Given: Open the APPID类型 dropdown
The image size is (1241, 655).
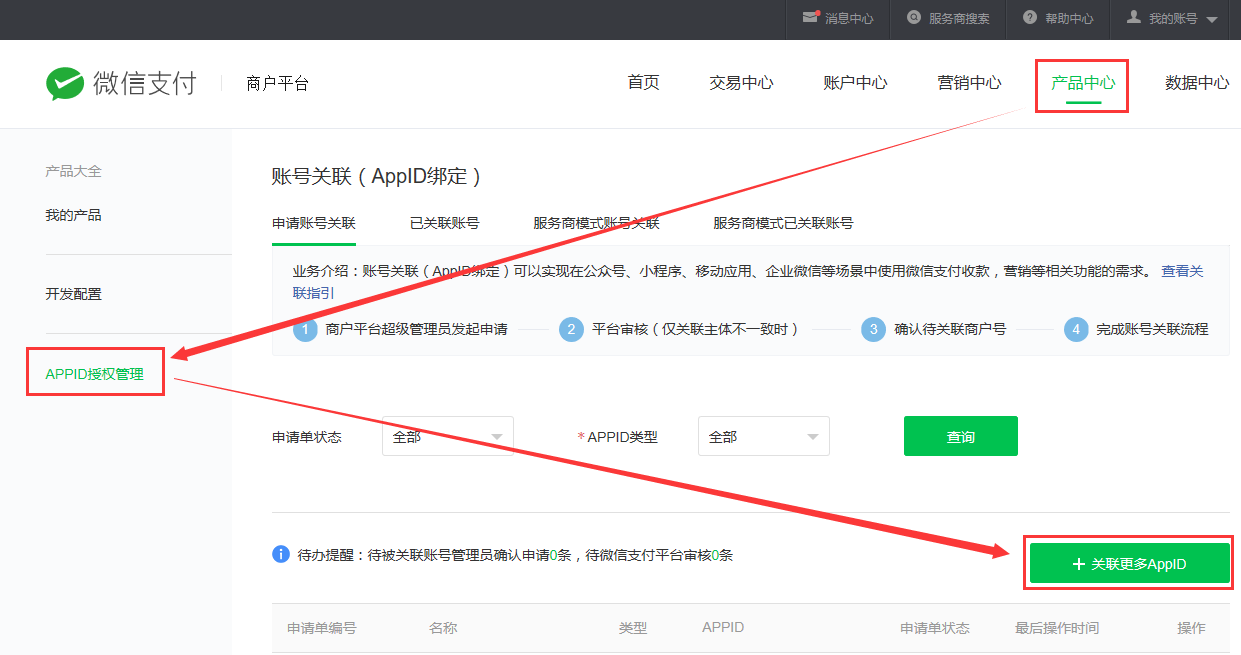Looking at the screenshot, I should (763, 436).
